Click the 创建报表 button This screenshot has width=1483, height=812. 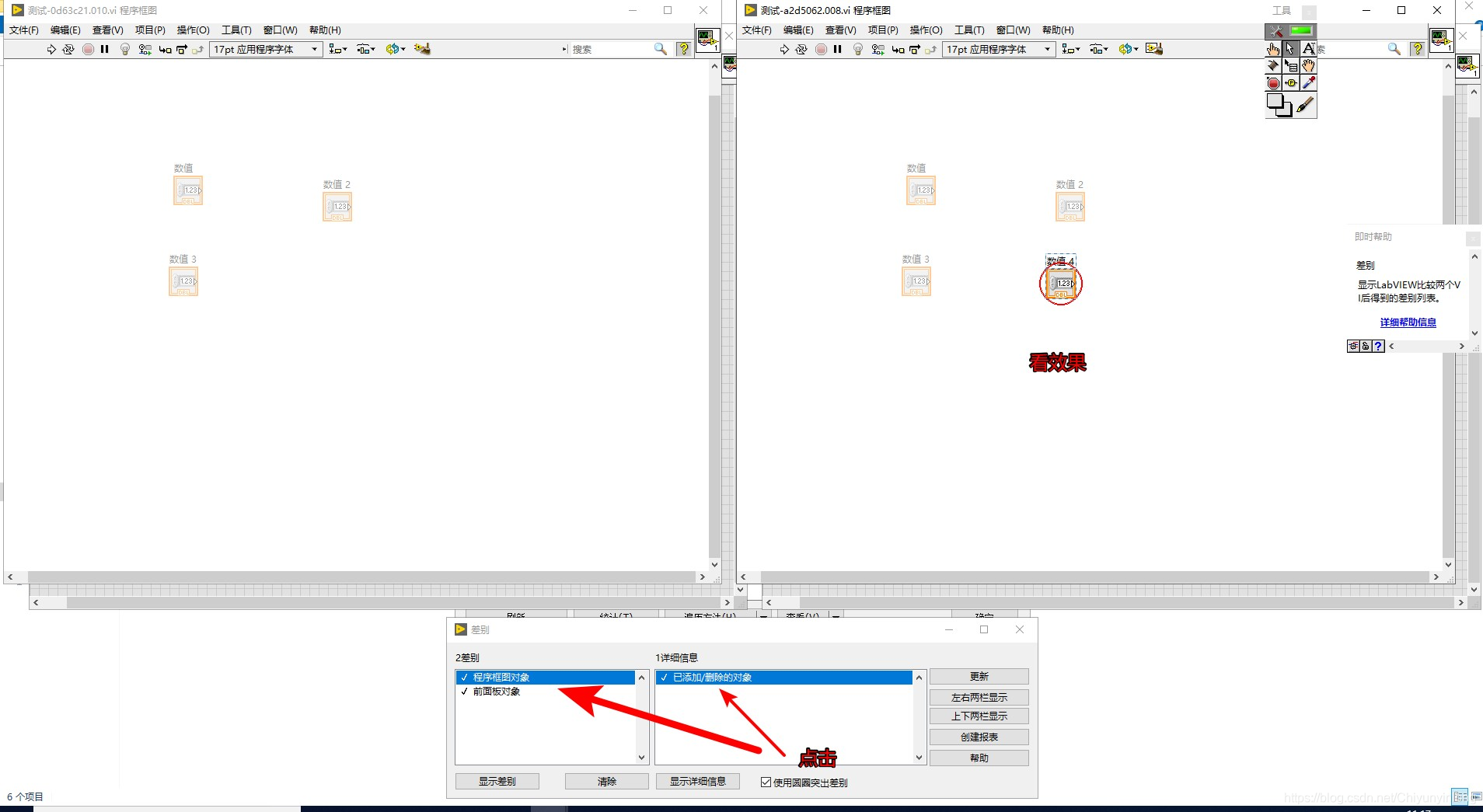tap(979, 736)
